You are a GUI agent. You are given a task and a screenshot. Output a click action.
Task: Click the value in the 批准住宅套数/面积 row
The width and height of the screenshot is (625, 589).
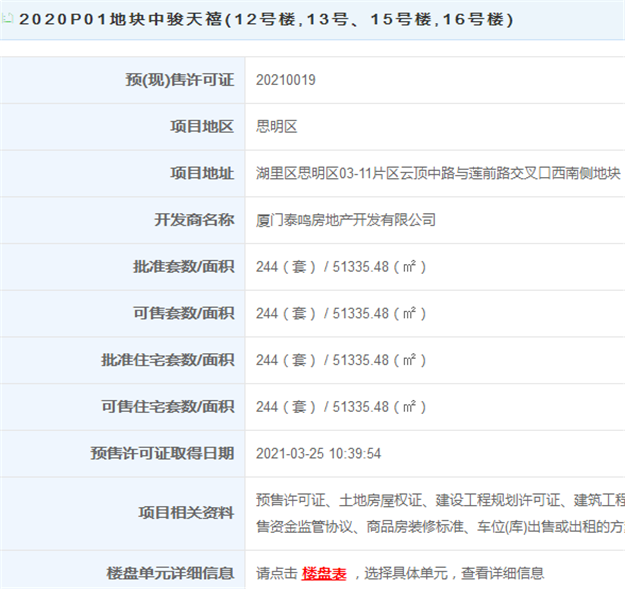[341, 360]
